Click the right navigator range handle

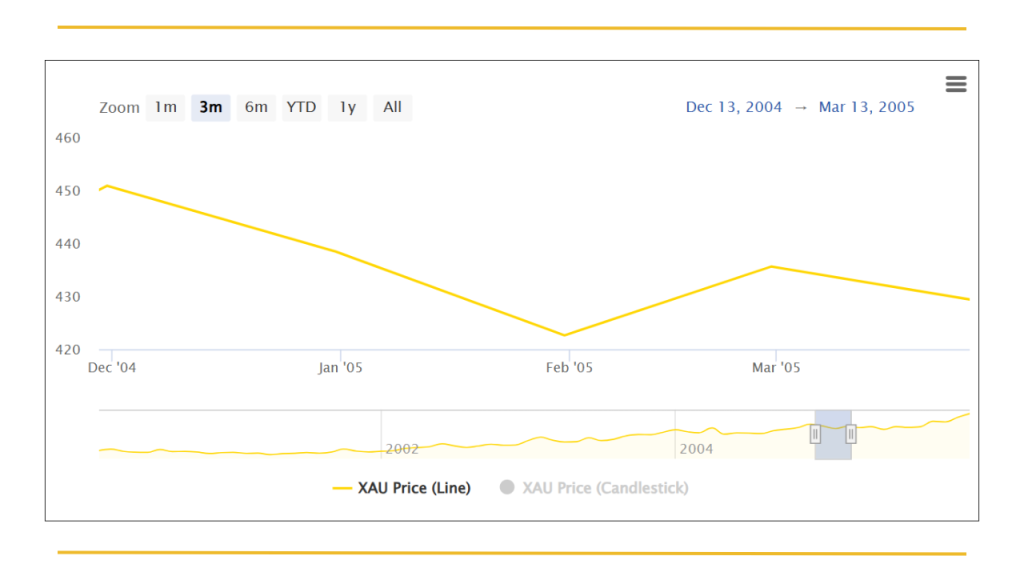(851, 433)
